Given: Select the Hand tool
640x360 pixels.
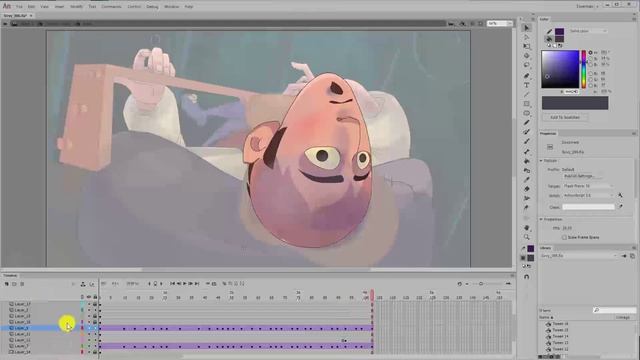Looking at the screenshot, I should 527,228.
